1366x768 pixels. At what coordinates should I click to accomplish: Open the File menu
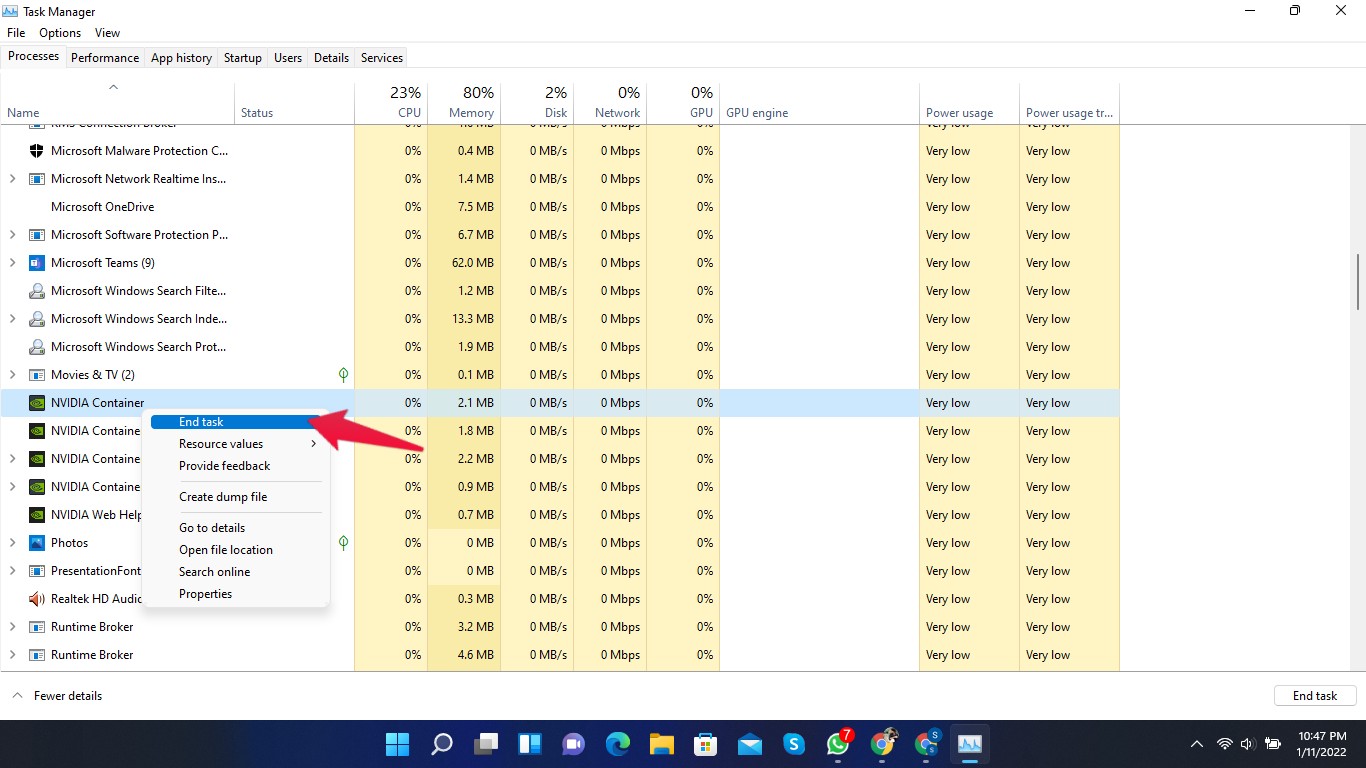pos(16,33)
